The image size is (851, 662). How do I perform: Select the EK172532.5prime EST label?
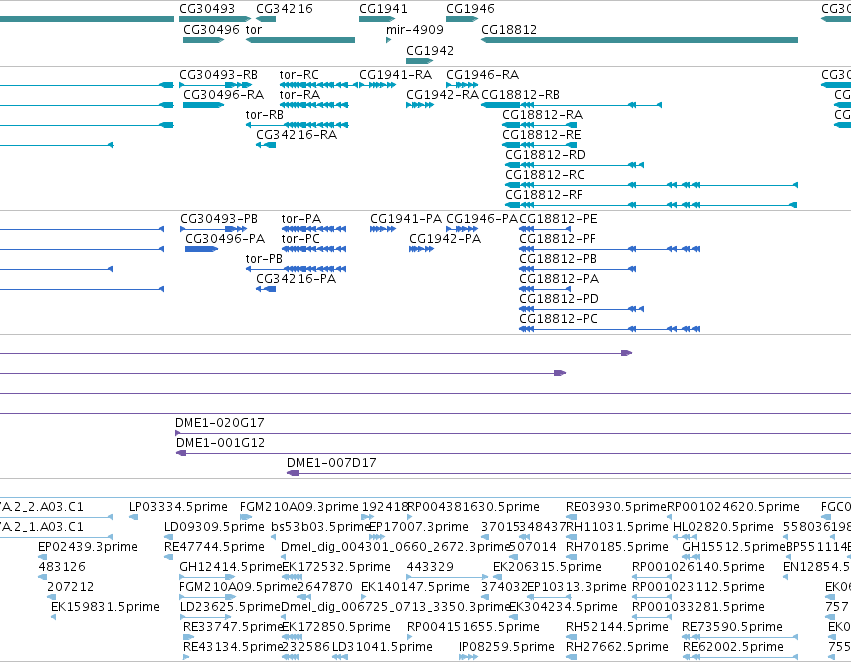[336, 568]
